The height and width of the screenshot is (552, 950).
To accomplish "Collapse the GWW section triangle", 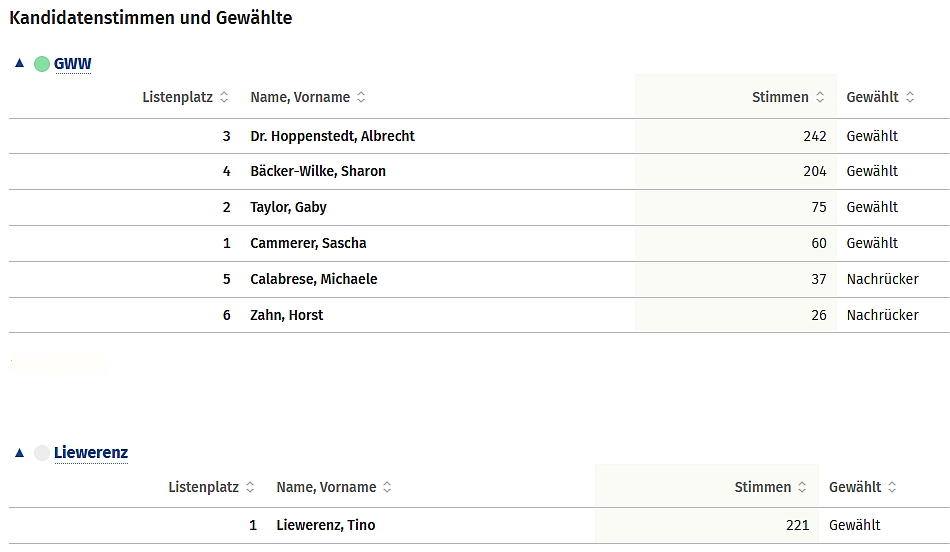I will (x=19, y=63).
